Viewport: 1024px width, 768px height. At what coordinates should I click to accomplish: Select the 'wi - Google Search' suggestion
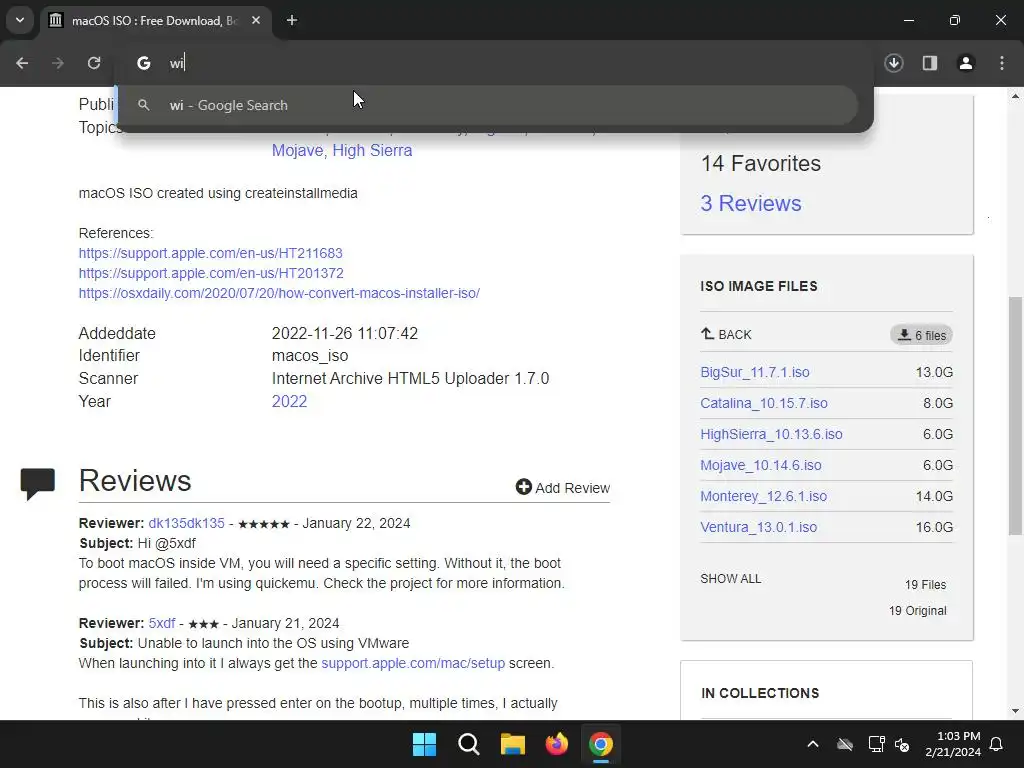click(488, 105)
